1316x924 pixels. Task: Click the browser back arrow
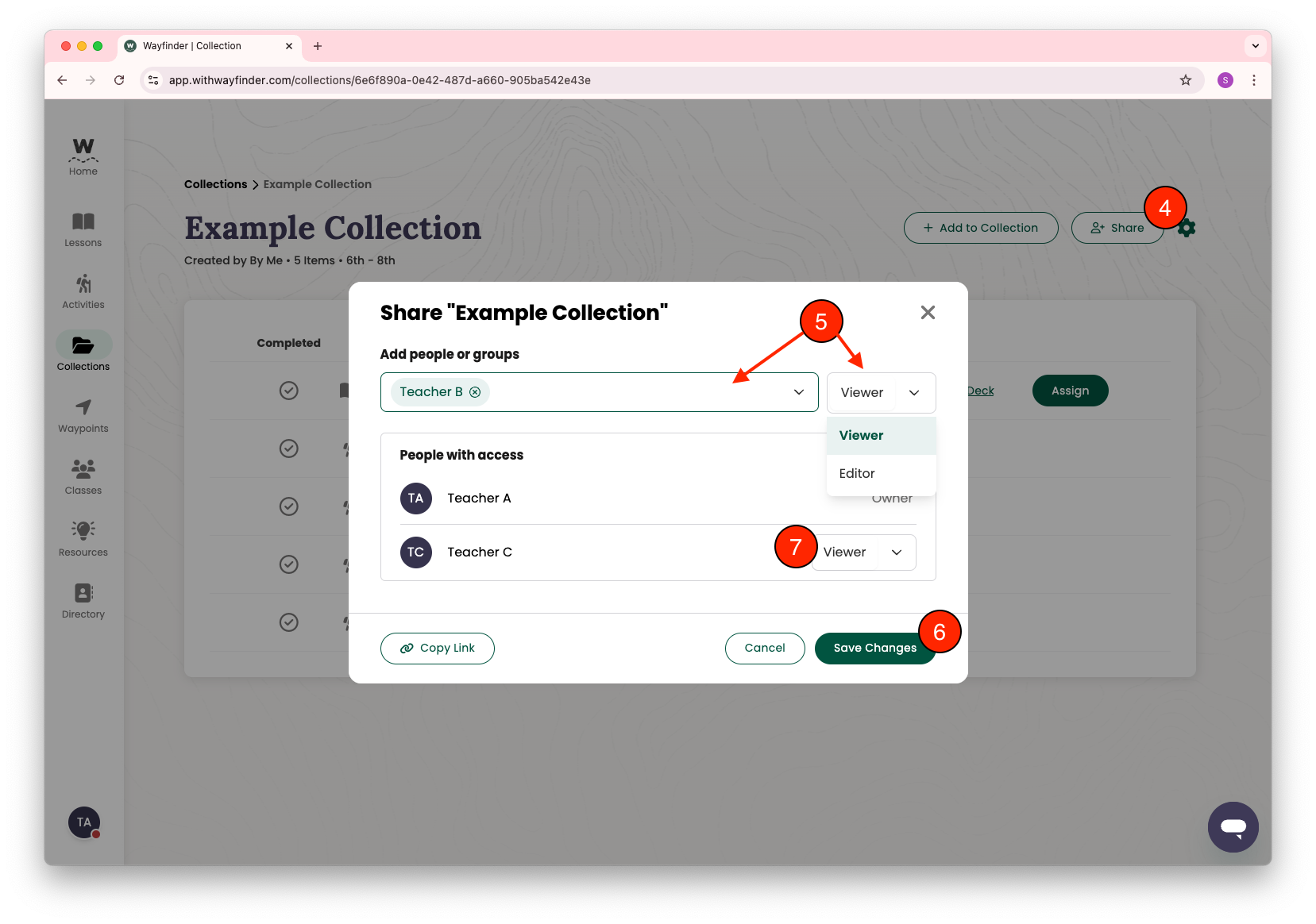tap(62, 80)
